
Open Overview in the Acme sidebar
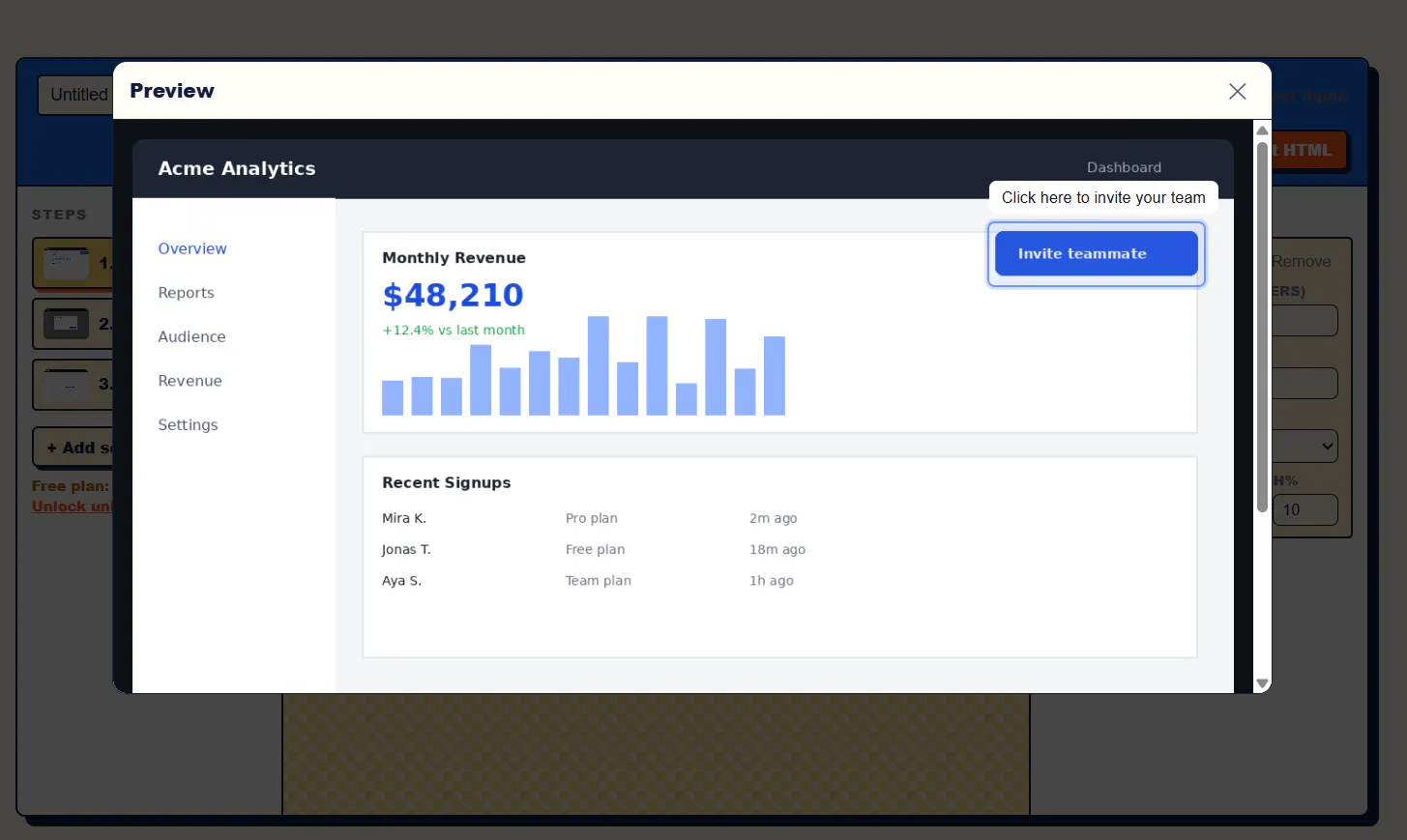click(192, 248)
